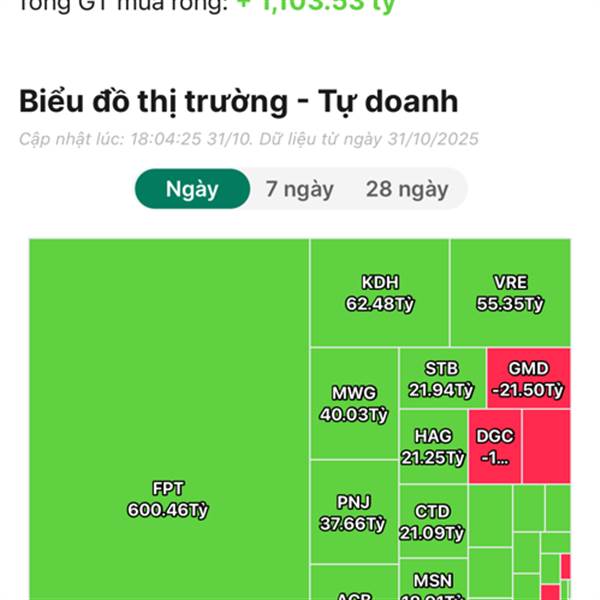Tap the VRE 55.35Tỷ tile
600x600 pixels.
point(510,293)
